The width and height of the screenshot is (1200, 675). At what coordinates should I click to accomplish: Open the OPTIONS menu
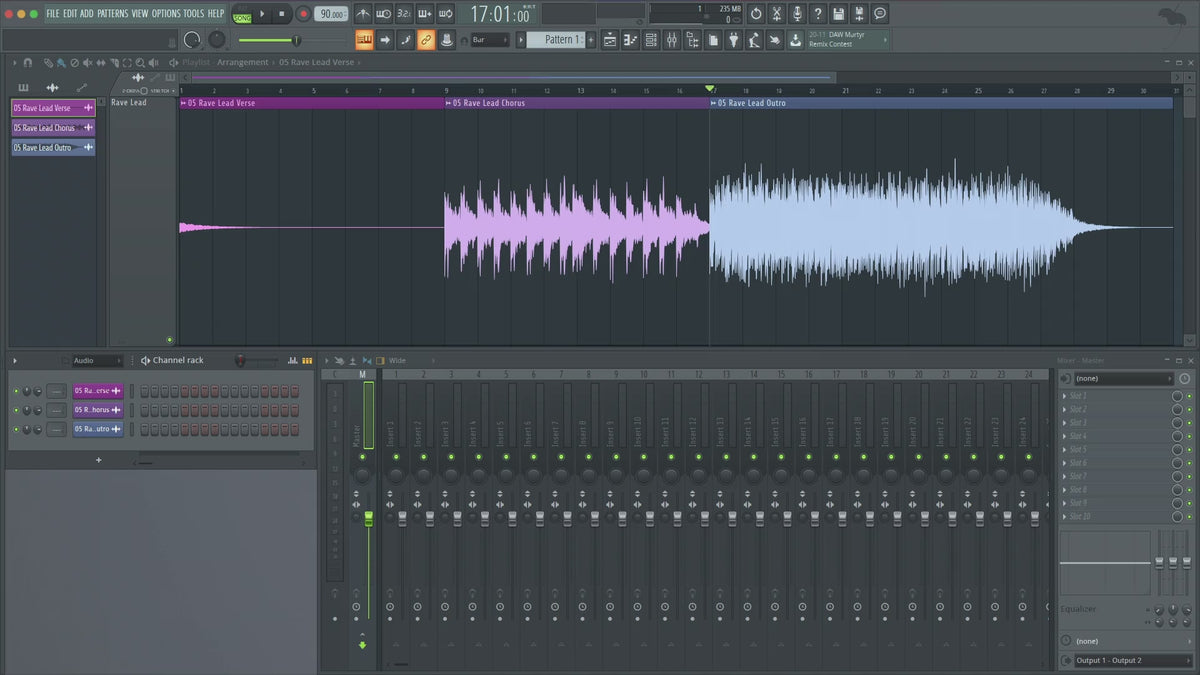pyautogui.click(x=165, y=14)
